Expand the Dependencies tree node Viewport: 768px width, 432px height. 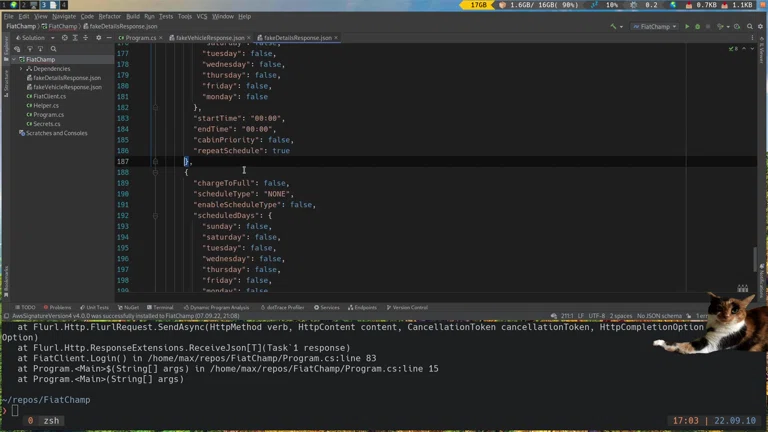(22, 69)
